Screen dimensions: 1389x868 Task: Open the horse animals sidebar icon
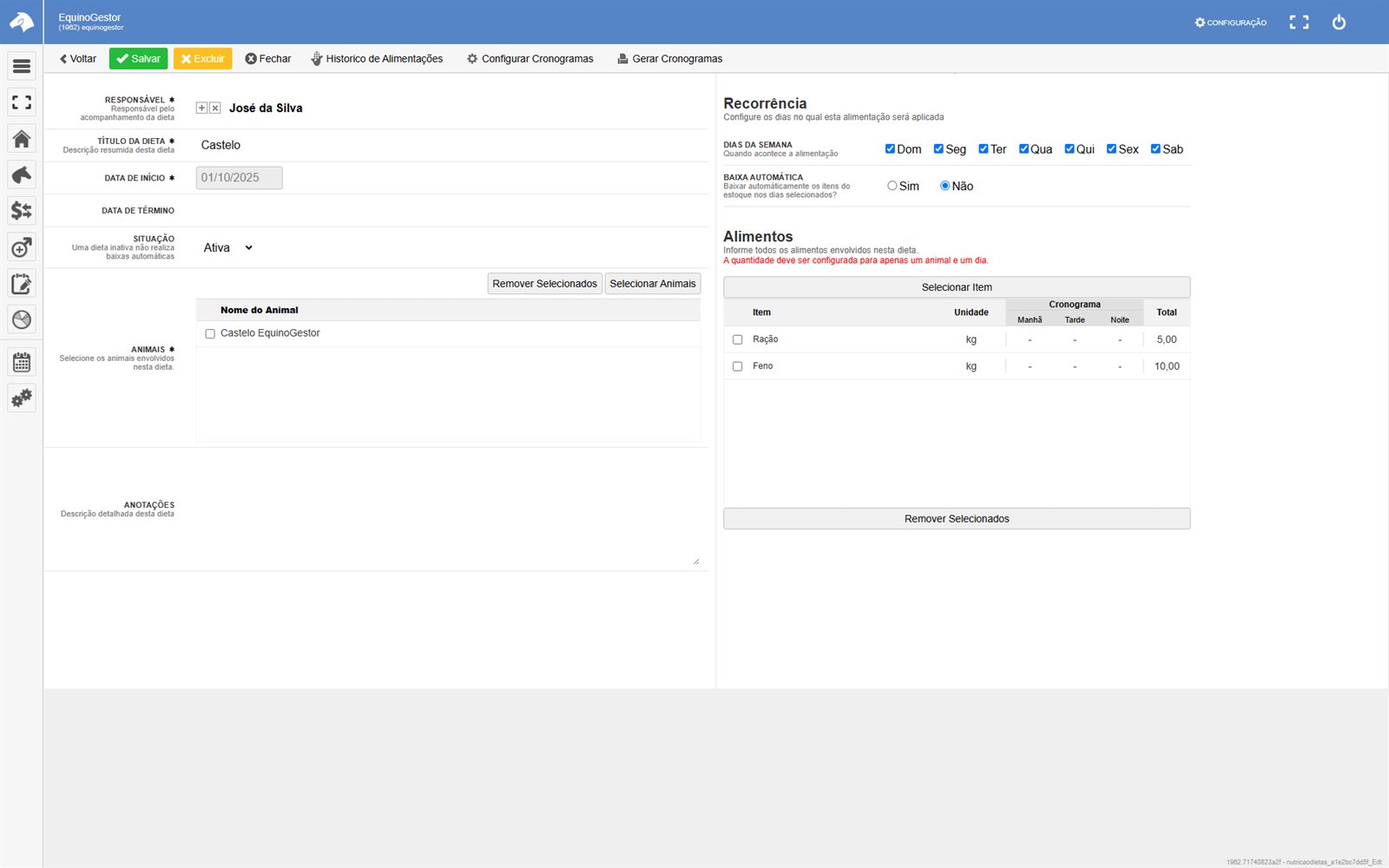(x=22, y=174)
